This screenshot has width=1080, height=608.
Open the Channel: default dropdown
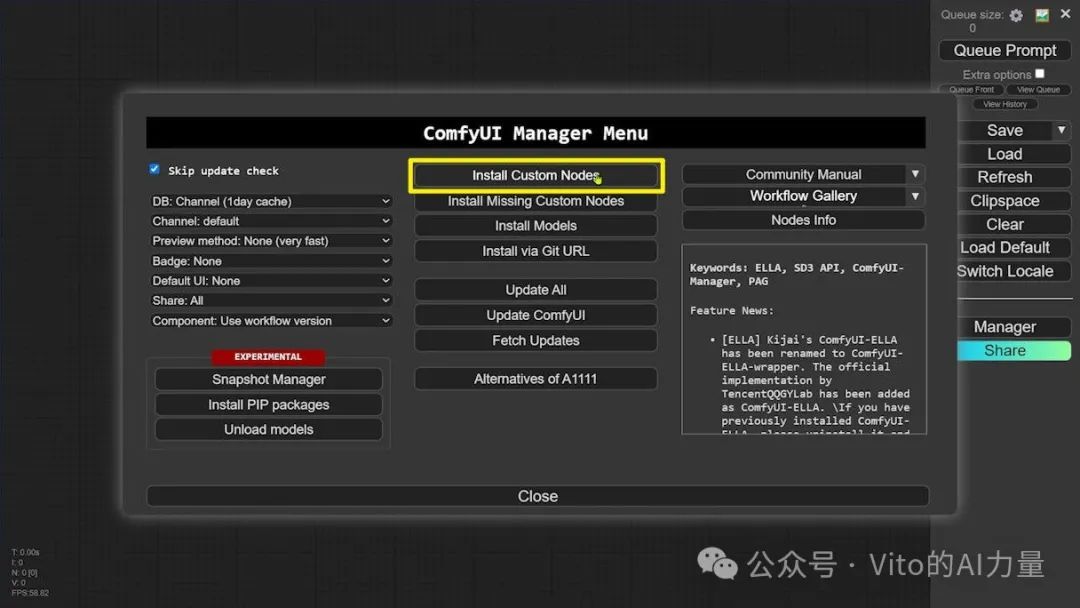(271, 221)
